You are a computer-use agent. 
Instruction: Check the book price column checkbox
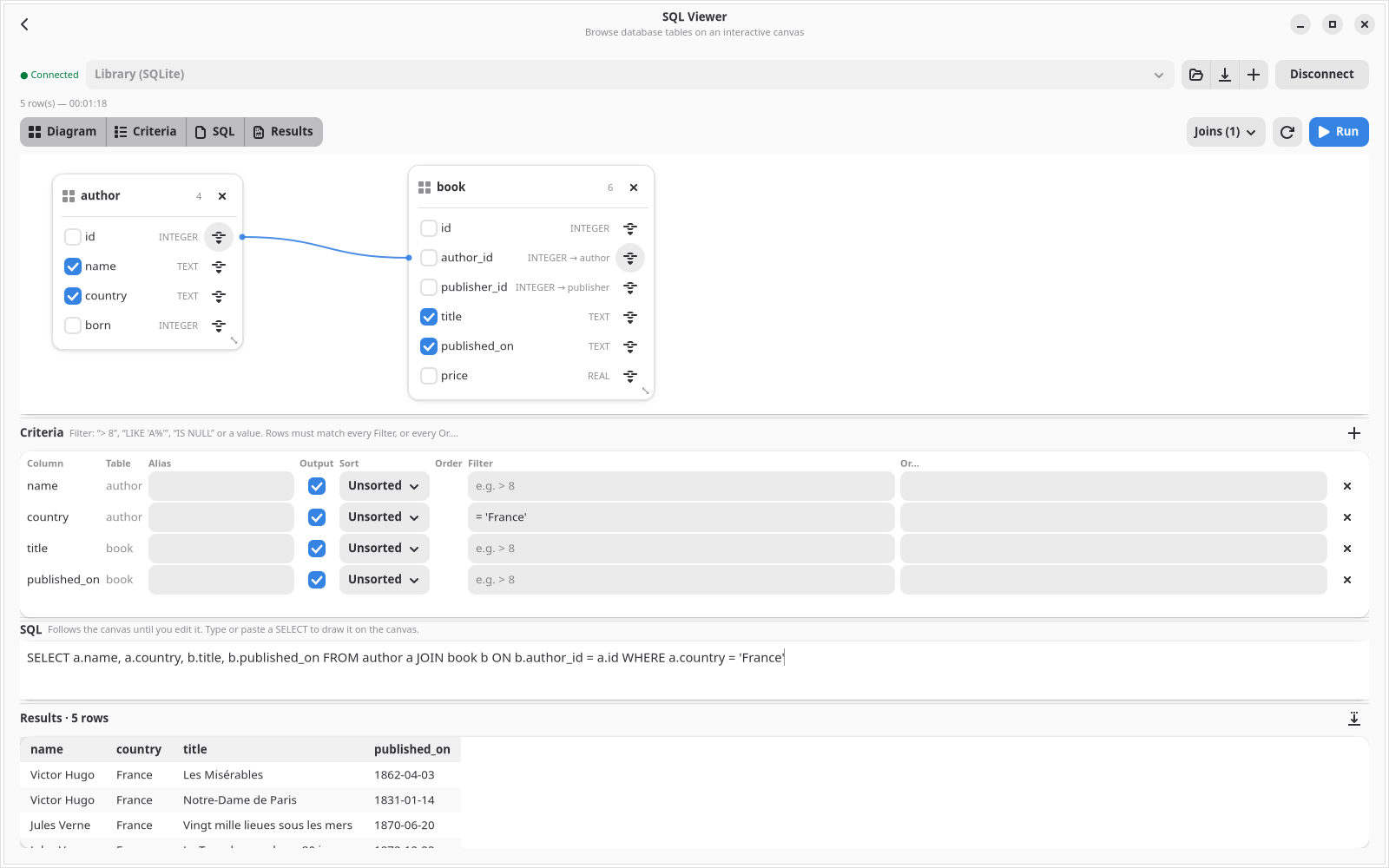click(x=429, y=376)
